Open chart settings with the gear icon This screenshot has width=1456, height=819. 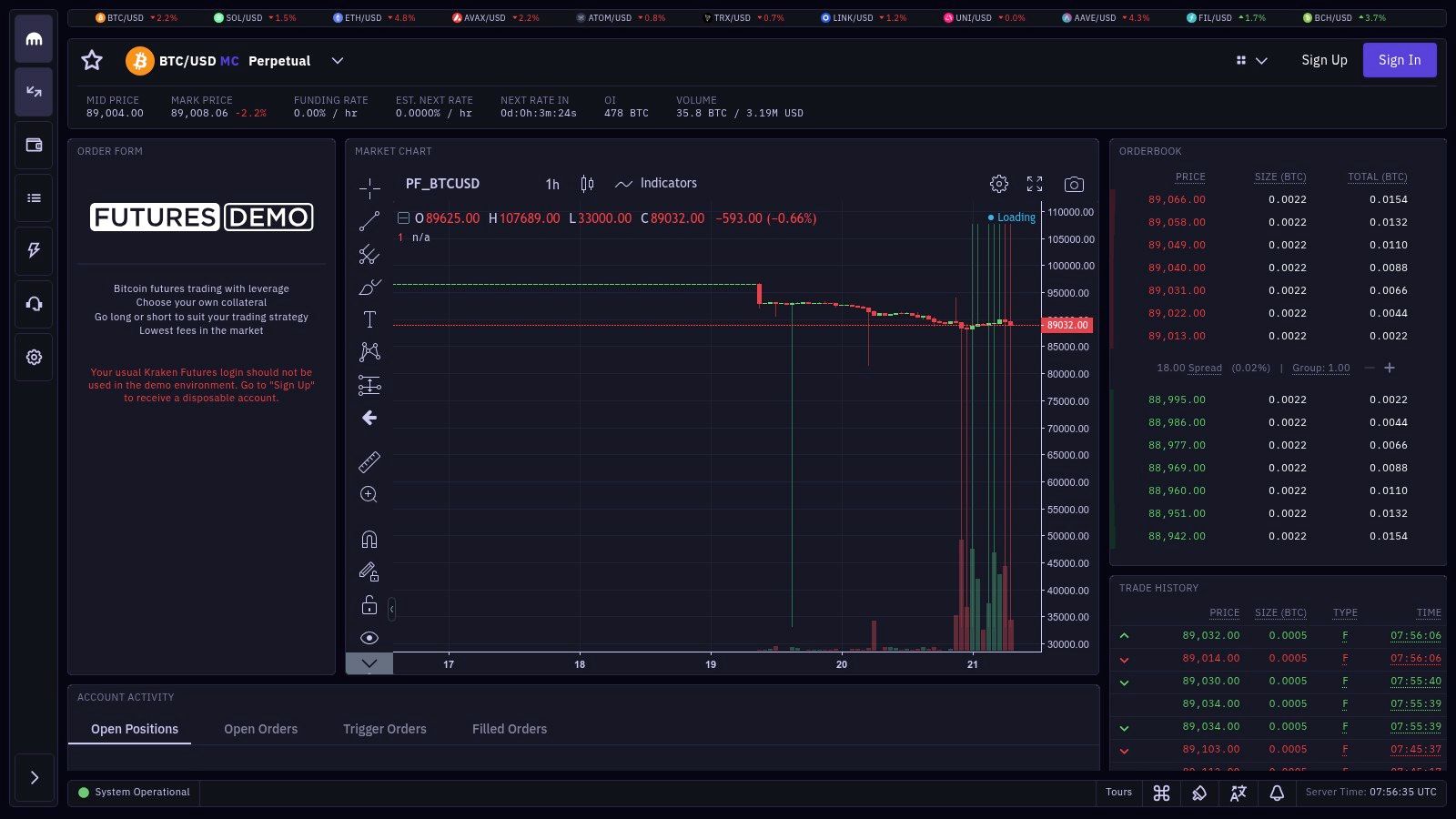(998, 183)
